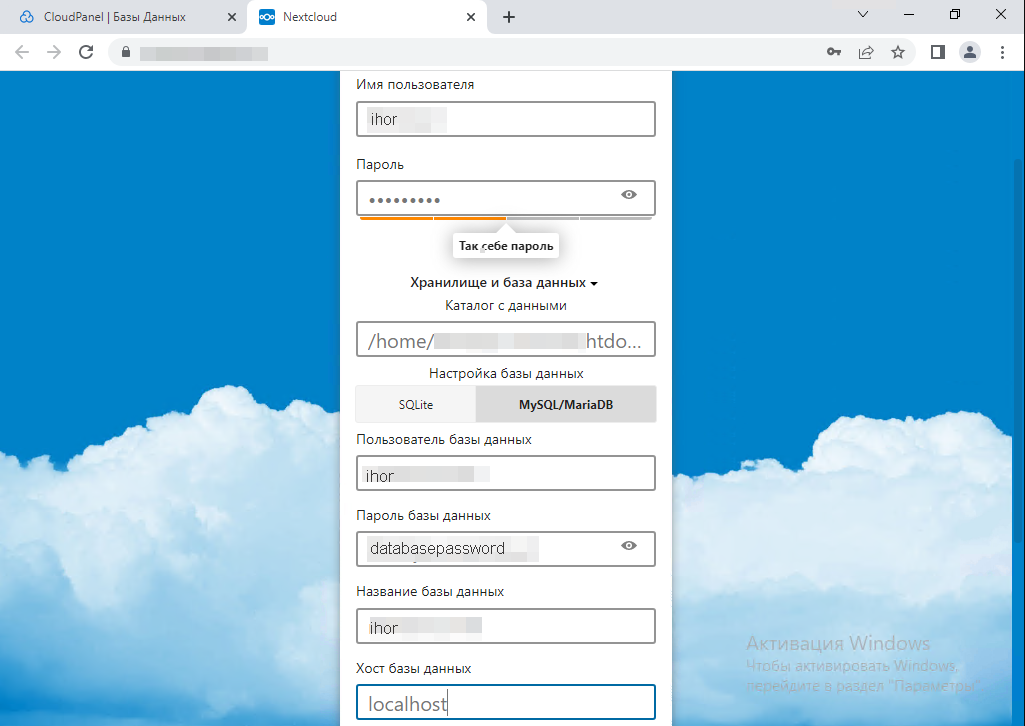Open the Chrome profile avatar
Image resolution: width=1025 pixels, height=726 pixels.
pyautogui.click(x=969, y=52)
